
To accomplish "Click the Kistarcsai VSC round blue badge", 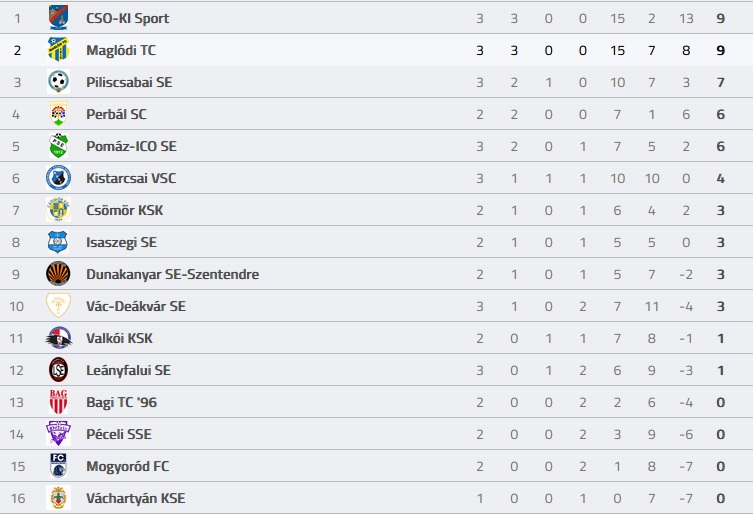I will pos(58,178).
